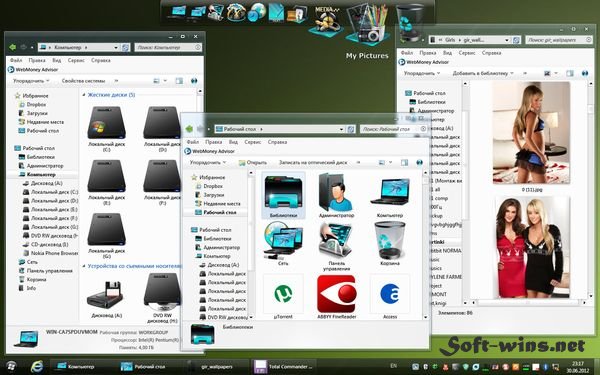
Task: Open Справка menu in gir_wallpapers window
Action: click(492, 53)
